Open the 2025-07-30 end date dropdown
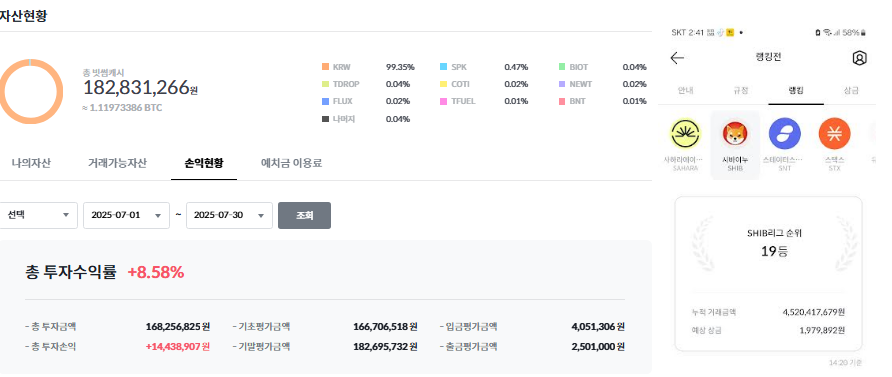 [x=229, y=216]
